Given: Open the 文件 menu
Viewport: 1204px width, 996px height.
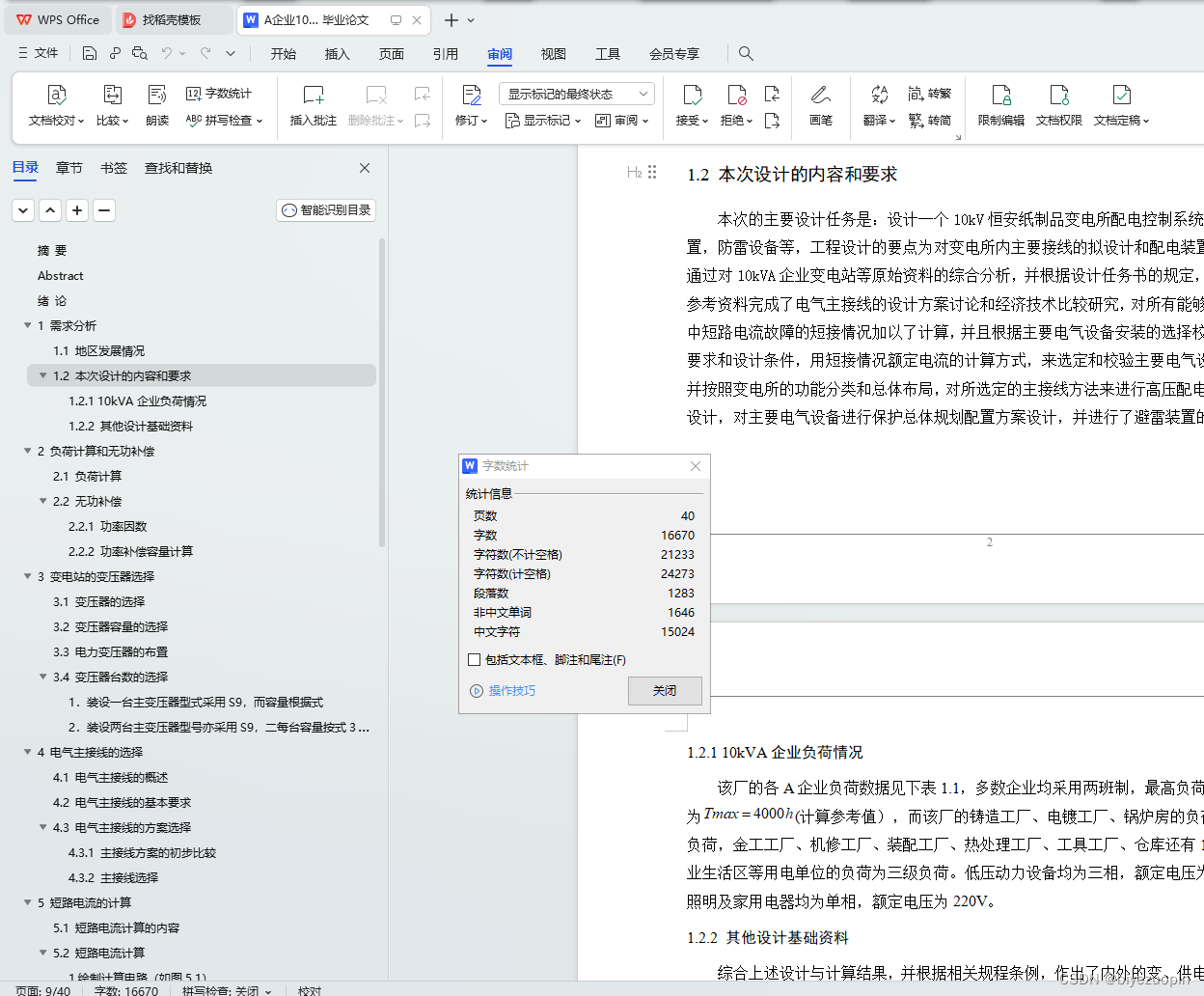Looking at the screenshot, I should pos(45,53).
